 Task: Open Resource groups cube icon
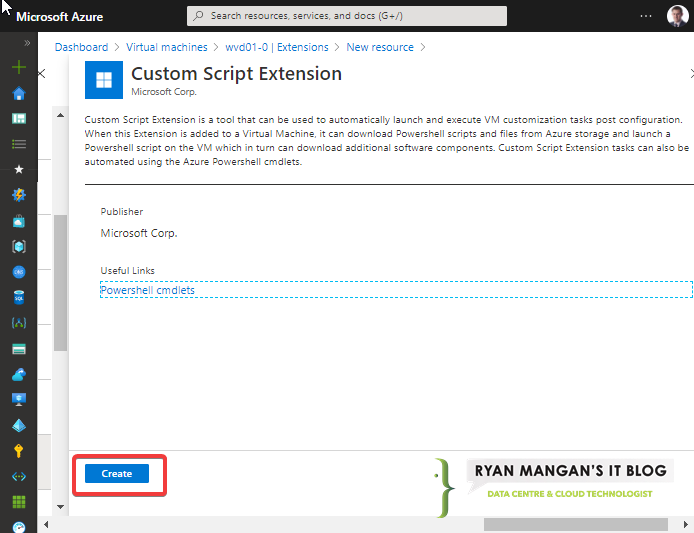click(x=19, y=246)
